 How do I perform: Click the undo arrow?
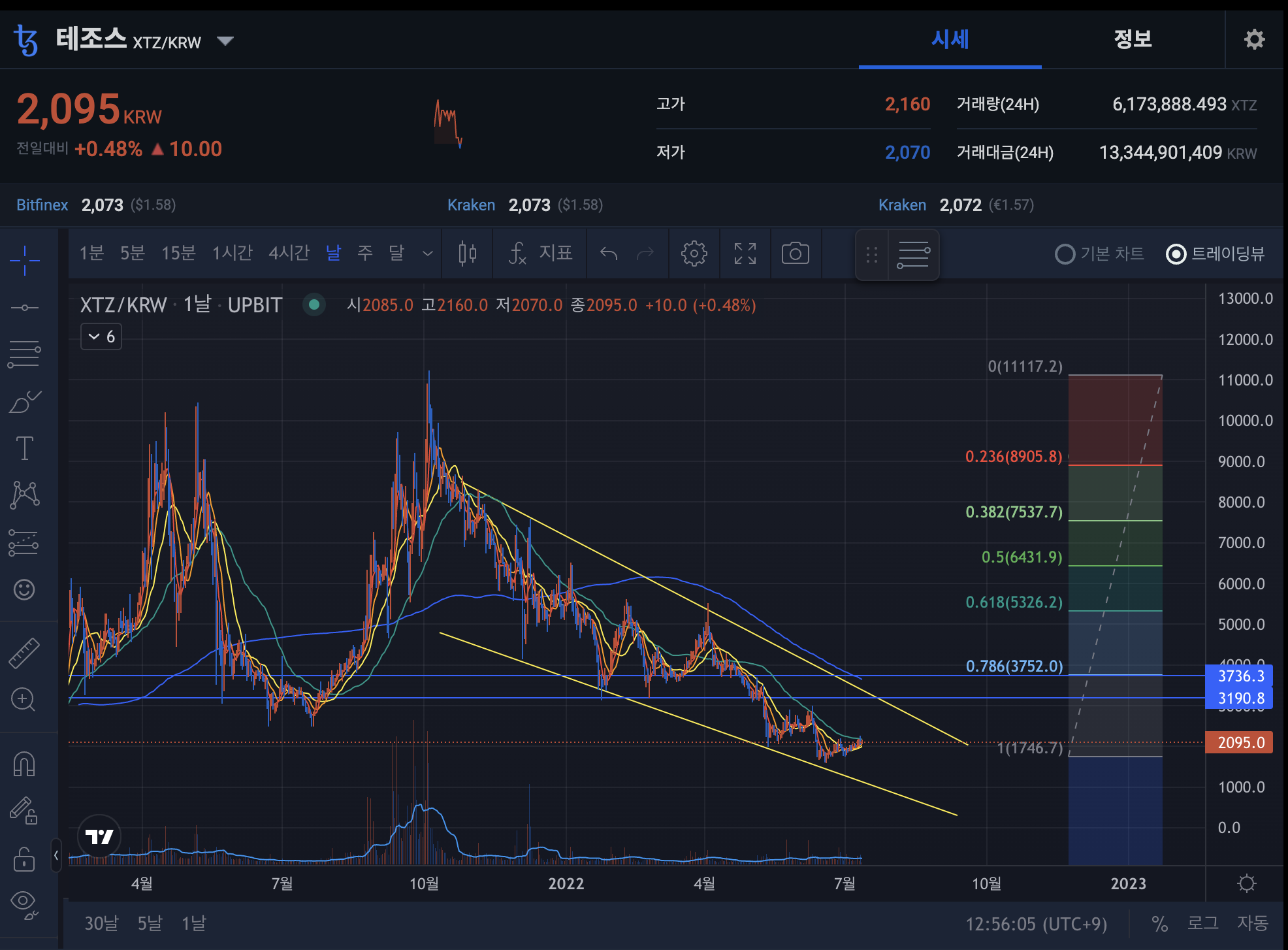click(609, 254)
